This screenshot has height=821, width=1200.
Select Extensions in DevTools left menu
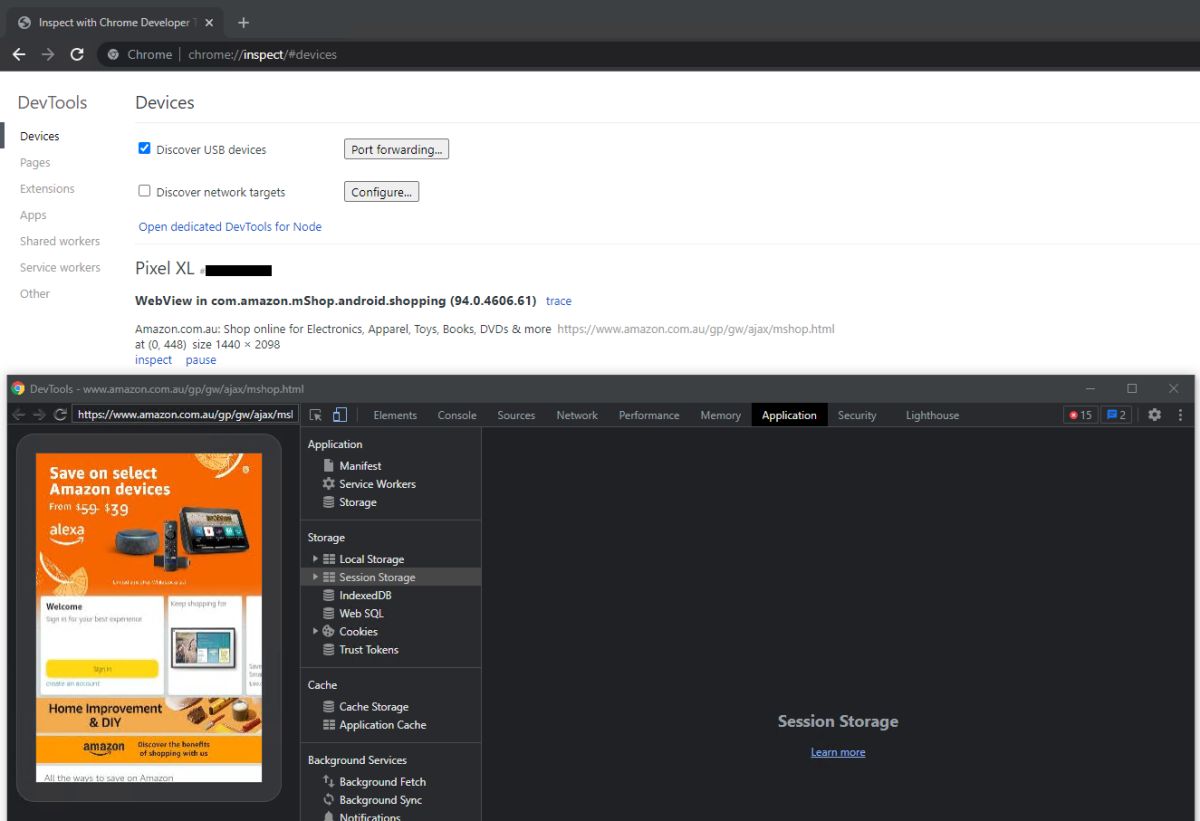point(47,188)
